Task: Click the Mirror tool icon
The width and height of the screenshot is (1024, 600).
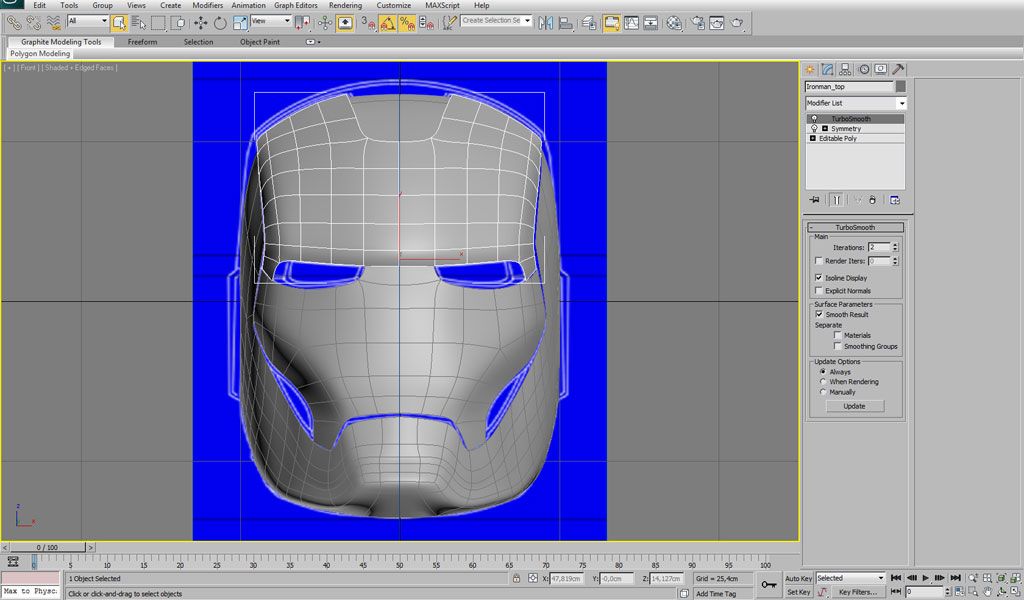Action: (x=546, y=23)
